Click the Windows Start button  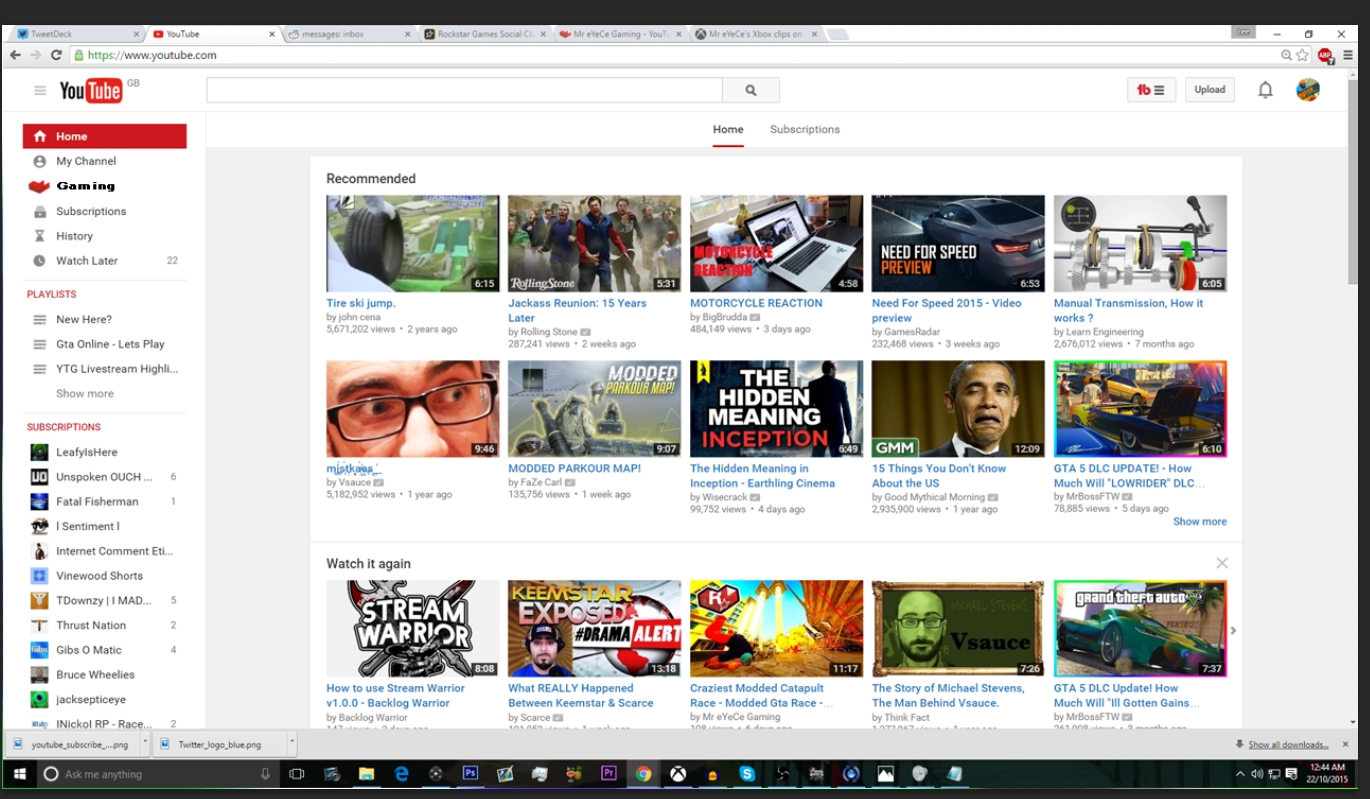tap(19, 774)
